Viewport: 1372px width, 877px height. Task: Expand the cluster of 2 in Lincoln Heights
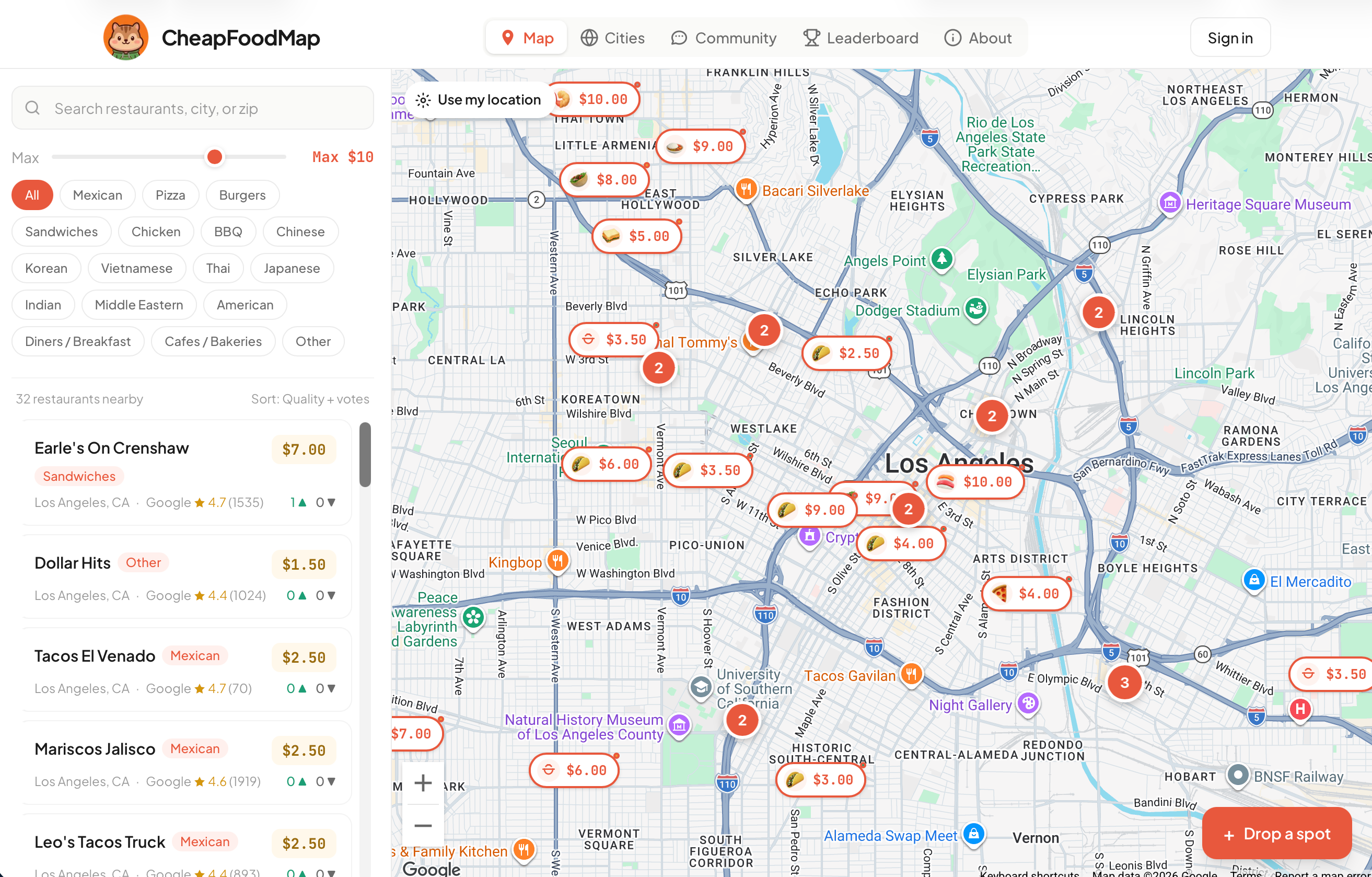pyautogui.click(x=1098, y=312)
